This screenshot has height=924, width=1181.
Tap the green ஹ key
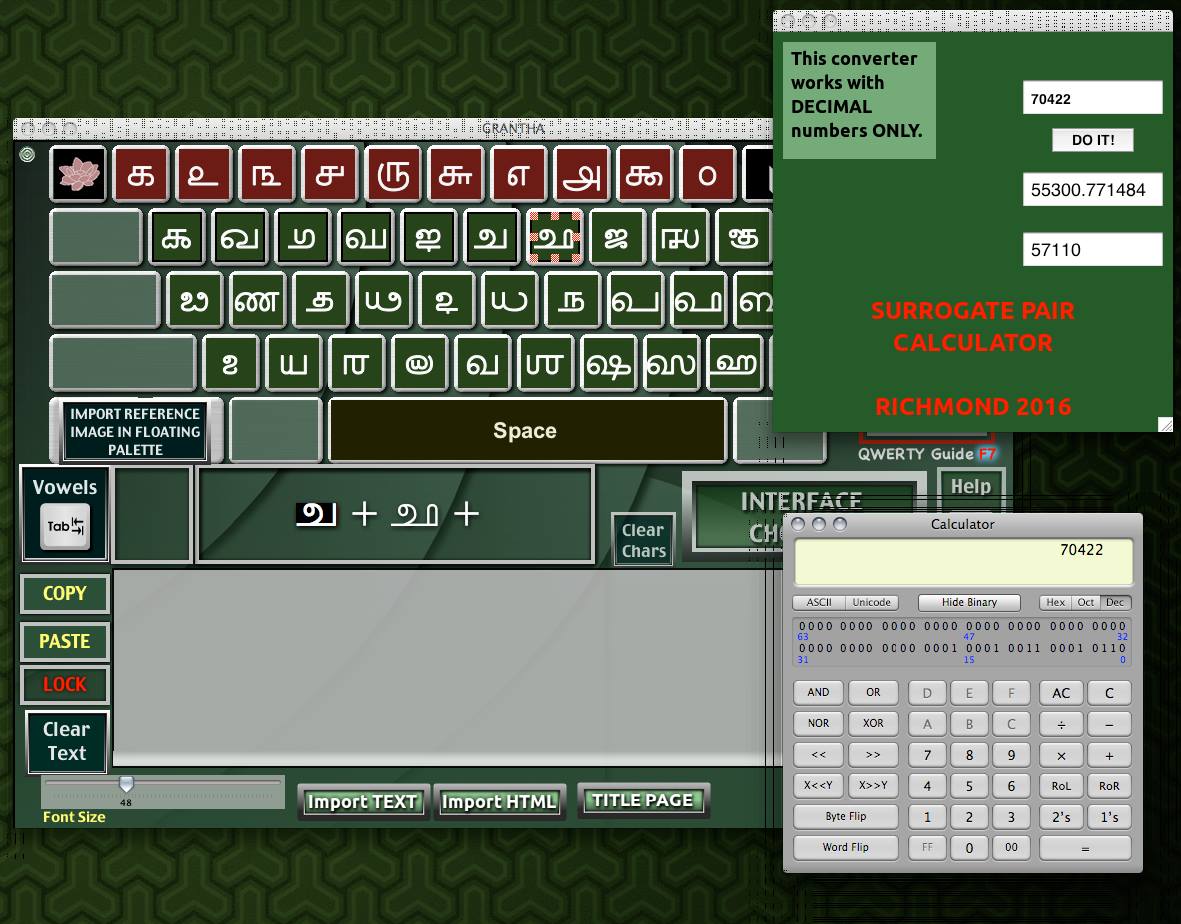click(734, 363)
